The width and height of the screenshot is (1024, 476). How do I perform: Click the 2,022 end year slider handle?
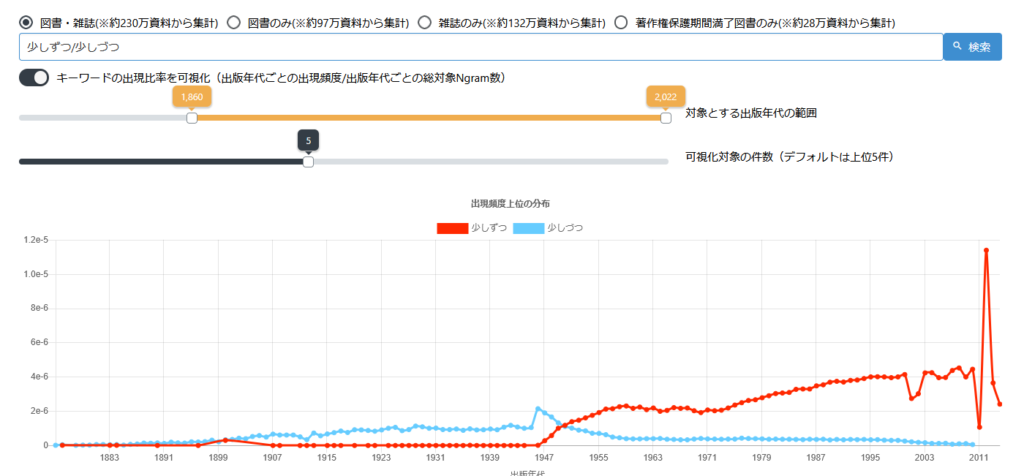click(666, 118)
